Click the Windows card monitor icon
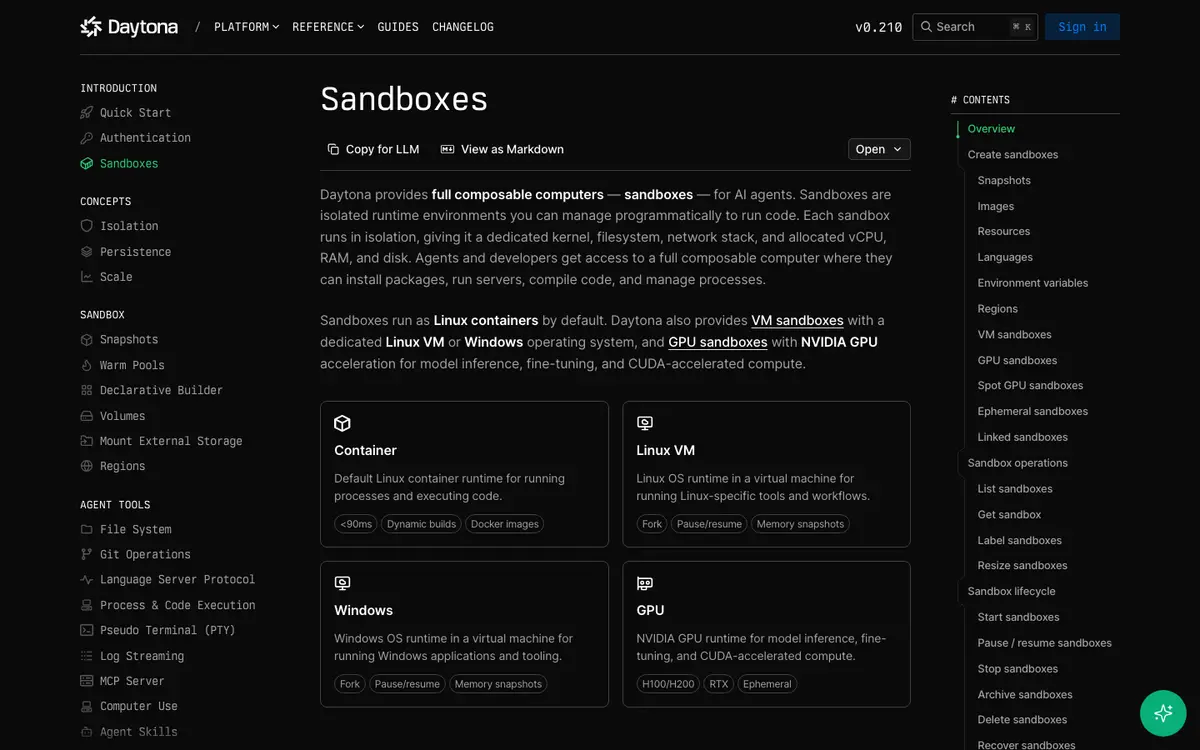Viewport: 1200px width, 750px height. [342, 583]
